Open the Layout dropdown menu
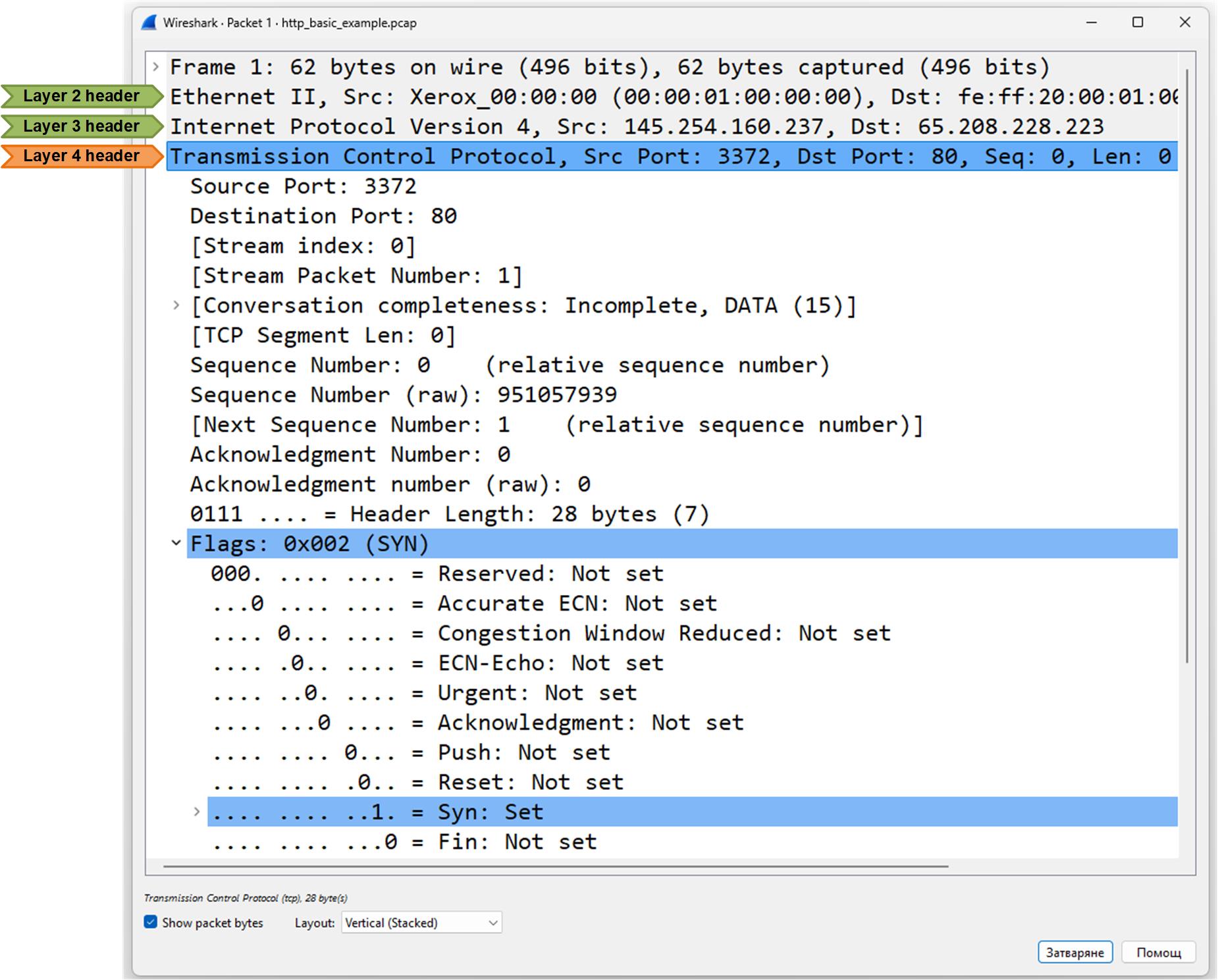This screenshot has width=1218, height=980. pos(421,923)
